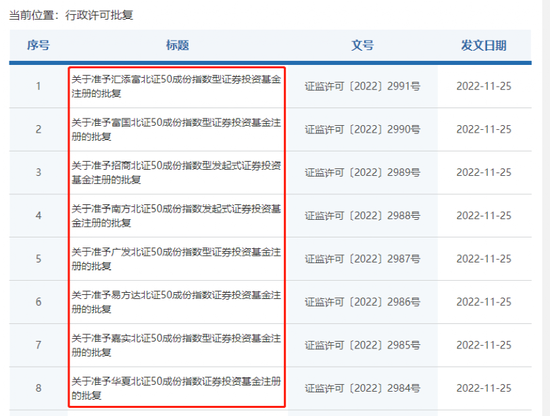Click document number 证监许可〔2022〕2984号

point(362,388)
